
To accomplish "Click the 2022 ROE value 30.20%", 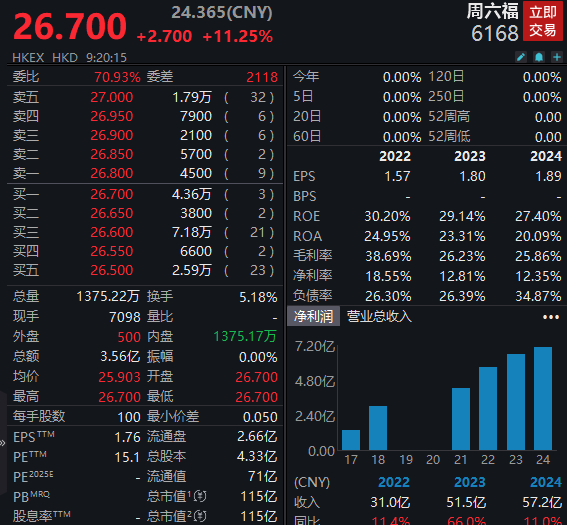I will [x=387, y=216].
